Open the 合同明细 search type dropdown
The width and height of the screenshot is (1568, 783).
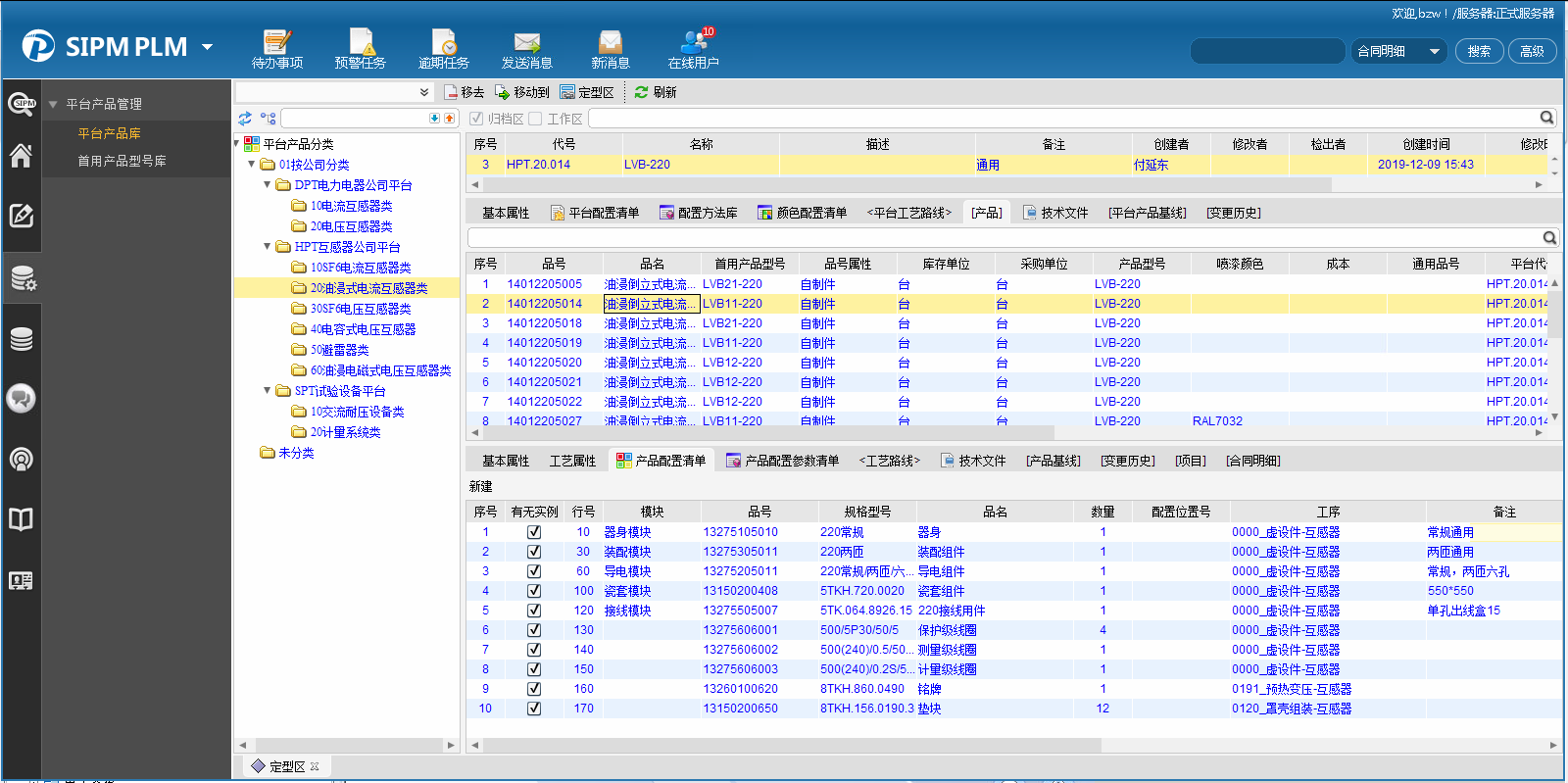(1434, 51)
